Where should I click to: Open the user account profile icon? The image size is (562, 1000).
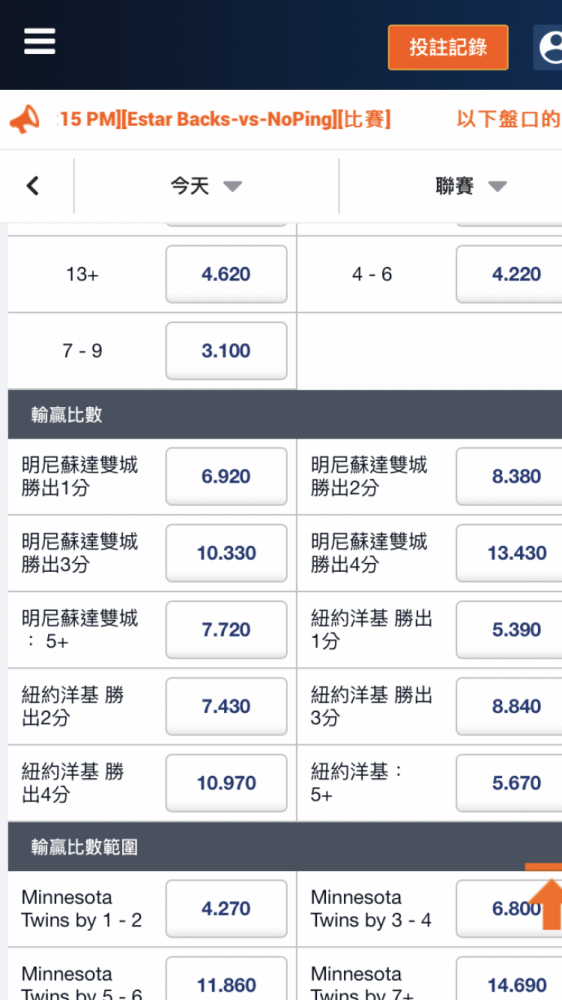tap(548, 47)
